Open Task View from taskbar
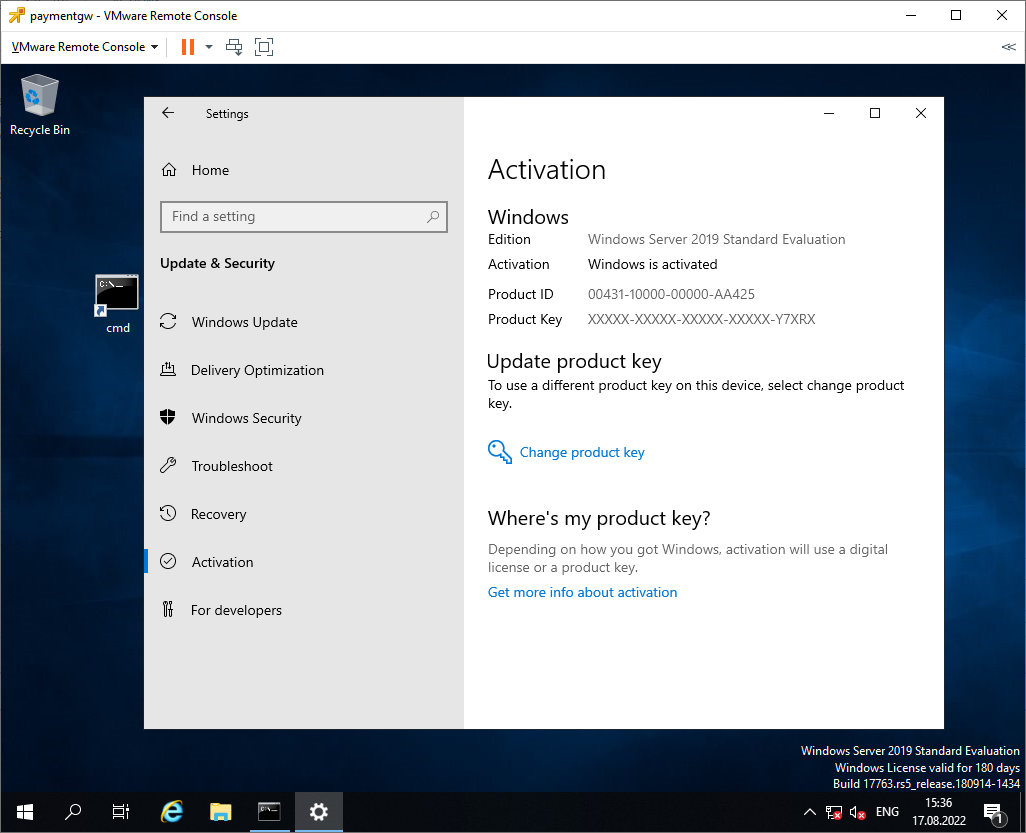Image resolution: width=1026 pixels, height=833 pixels. [x=121, y=812]
